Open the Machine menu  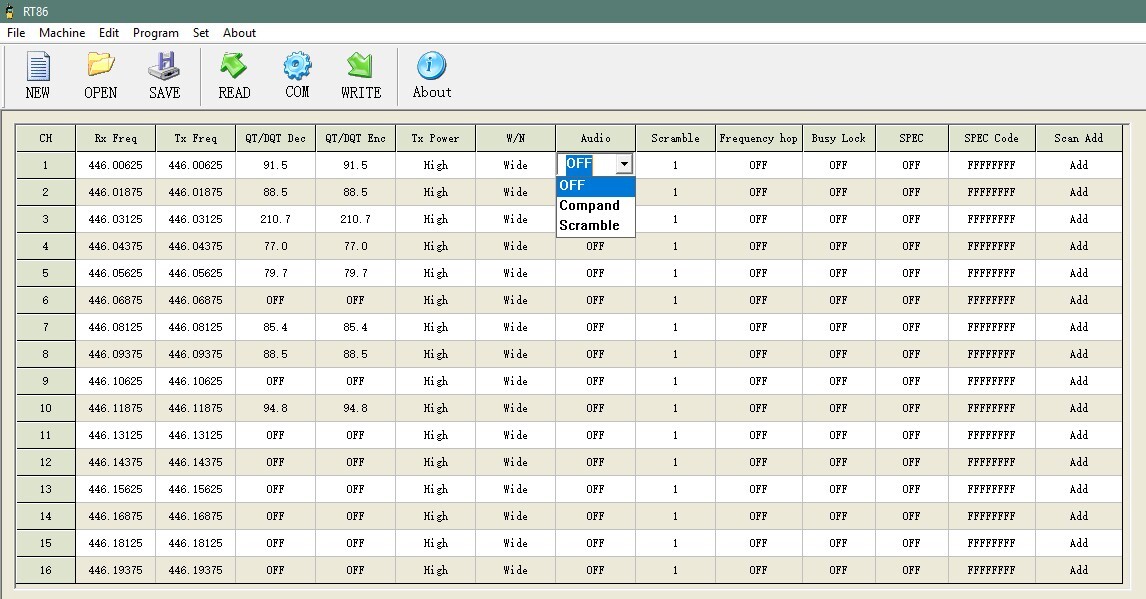coord(62,33)
